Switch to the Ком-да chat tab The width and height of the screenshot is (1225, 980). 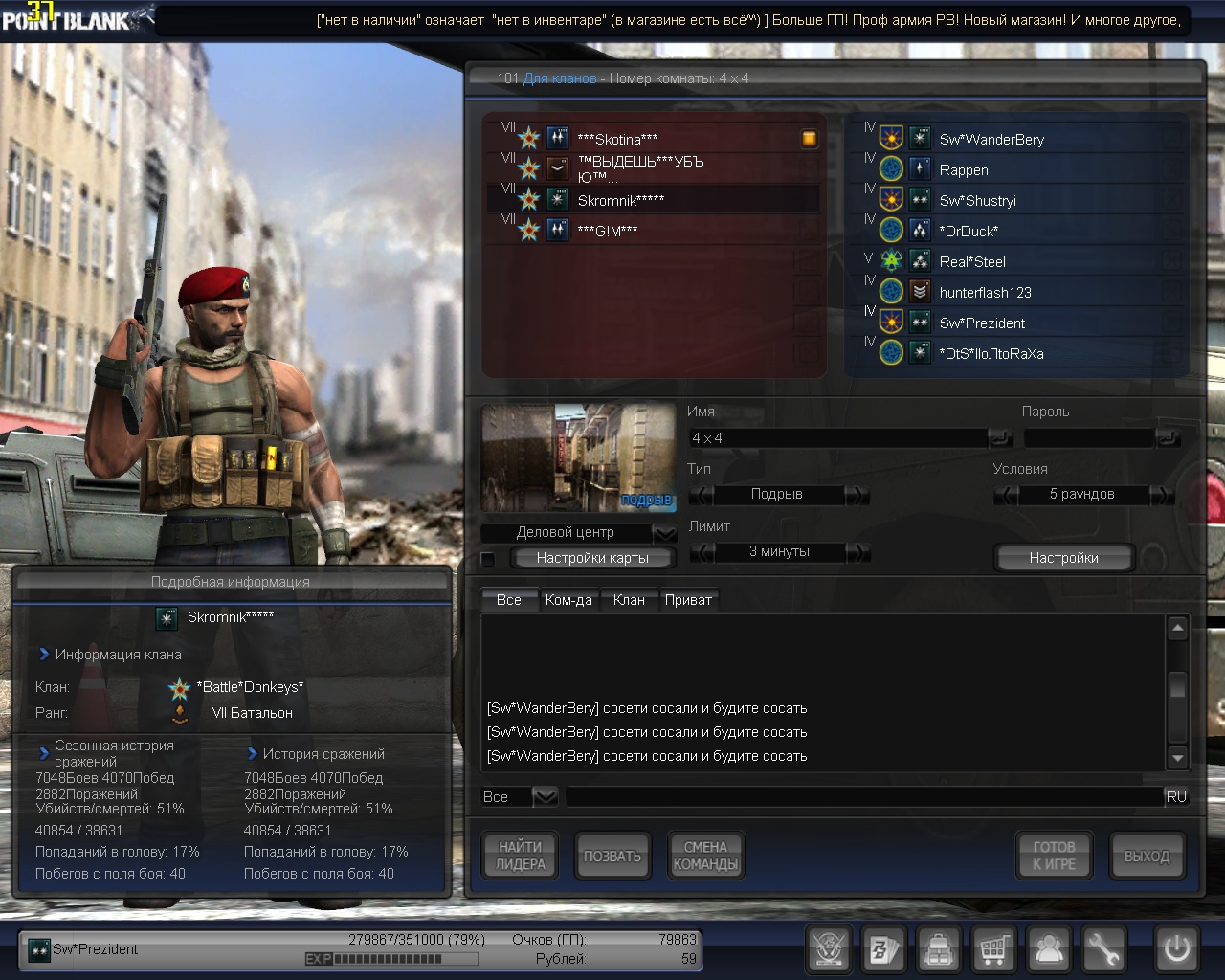568,600
